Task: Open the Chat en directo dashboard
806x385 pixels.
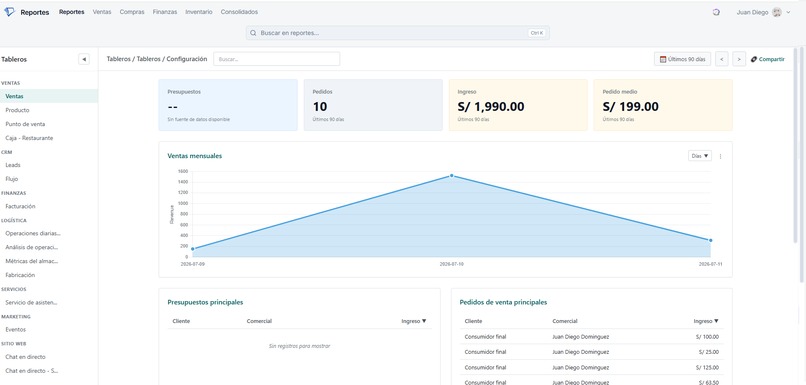Action: pyautogui.click(x=25, y=357)
